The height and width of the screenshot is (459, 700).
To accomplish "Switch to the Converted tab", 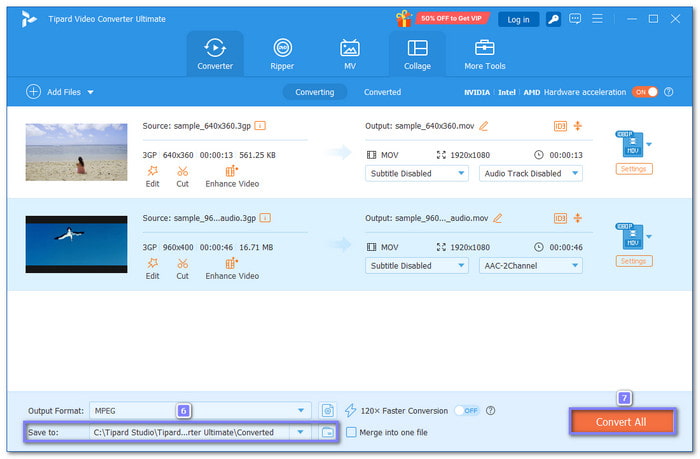I will [x=382, y=92].
